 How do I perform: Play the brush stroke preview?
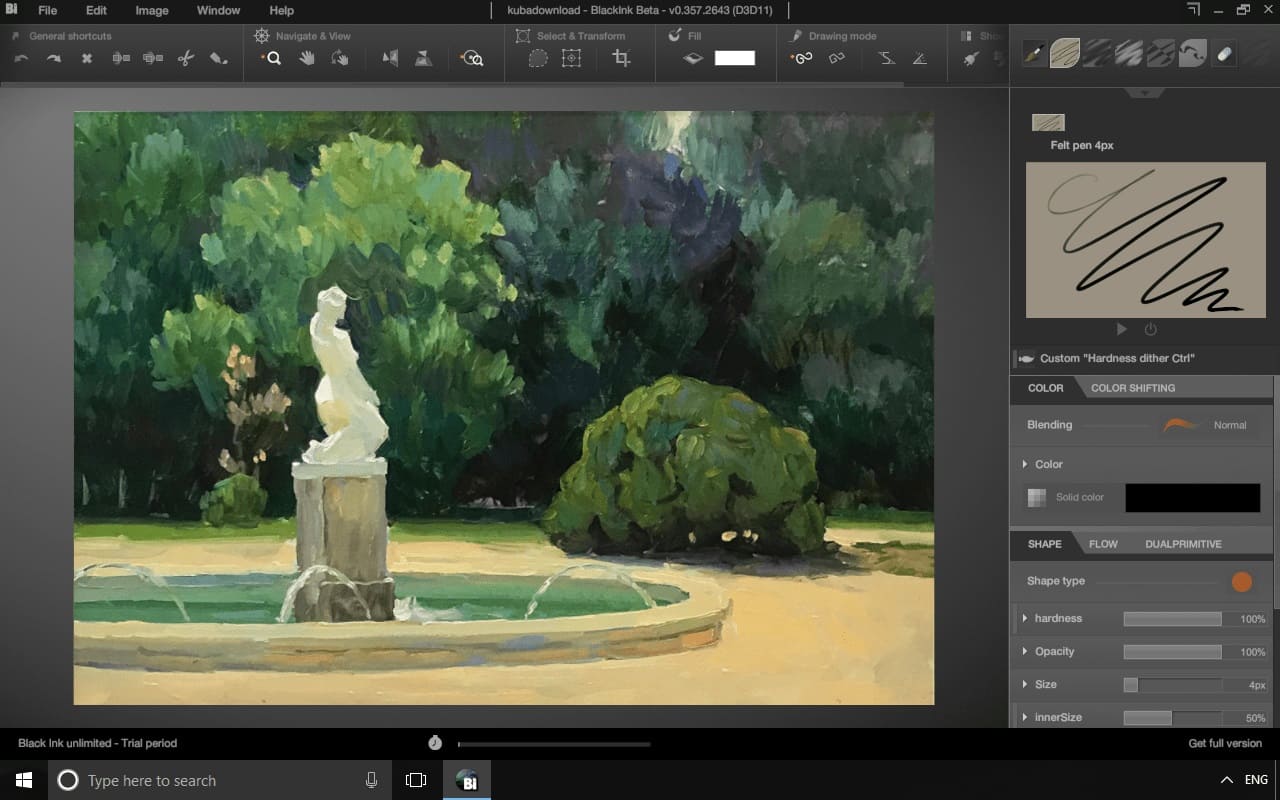click(x=1121, y=328)
